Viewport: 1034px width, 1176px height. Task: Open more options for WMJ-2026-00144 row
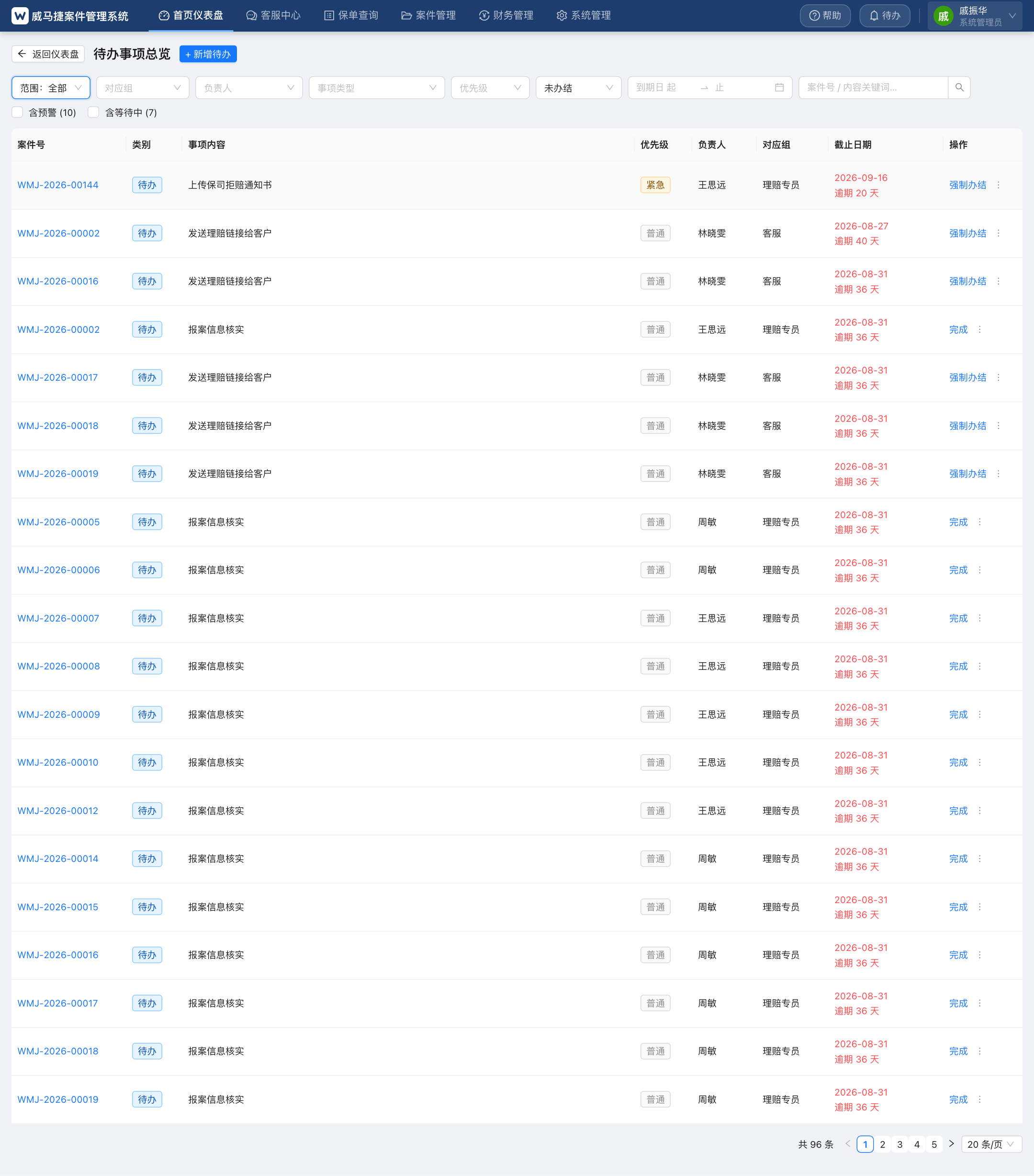(999, 185)
